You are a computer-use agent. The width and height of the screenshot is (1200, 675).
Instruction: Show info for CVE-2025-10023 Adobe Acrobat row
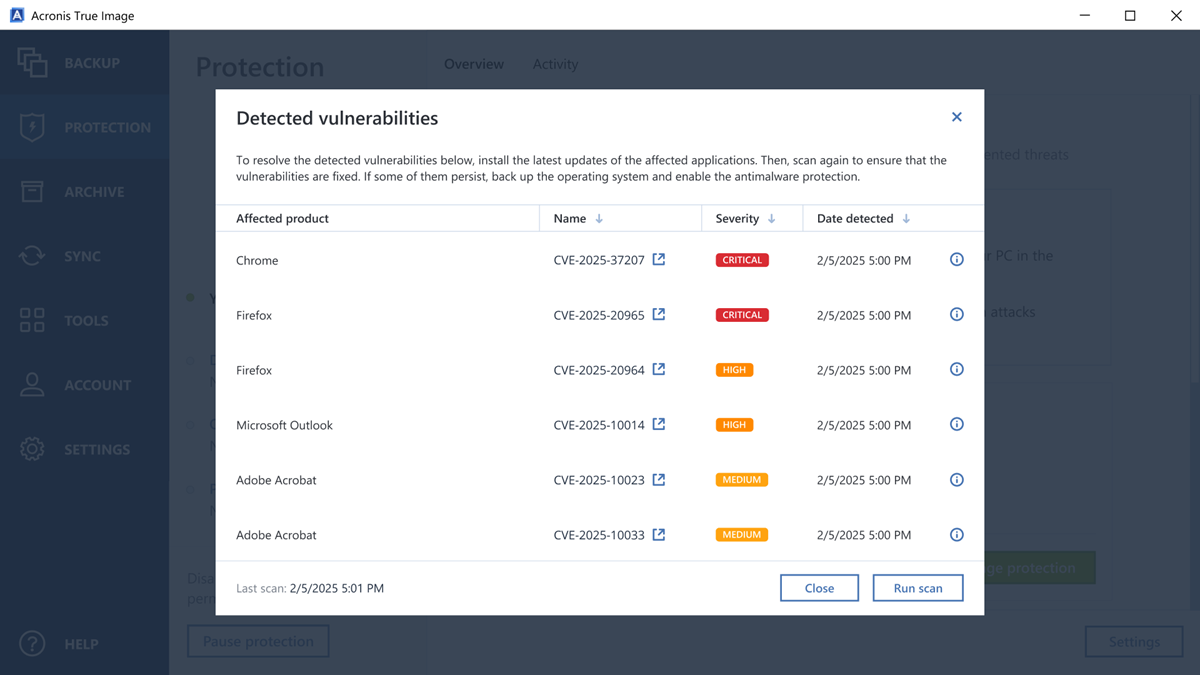click(x=956, y=480)
